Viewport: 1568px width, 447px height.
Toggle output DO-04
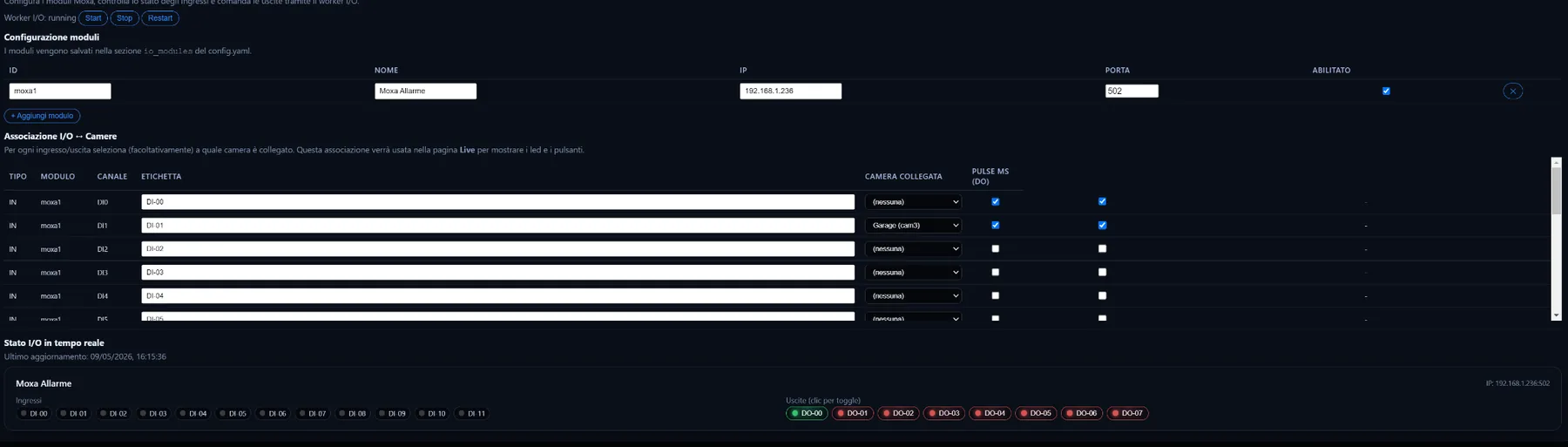coord(990,413)
